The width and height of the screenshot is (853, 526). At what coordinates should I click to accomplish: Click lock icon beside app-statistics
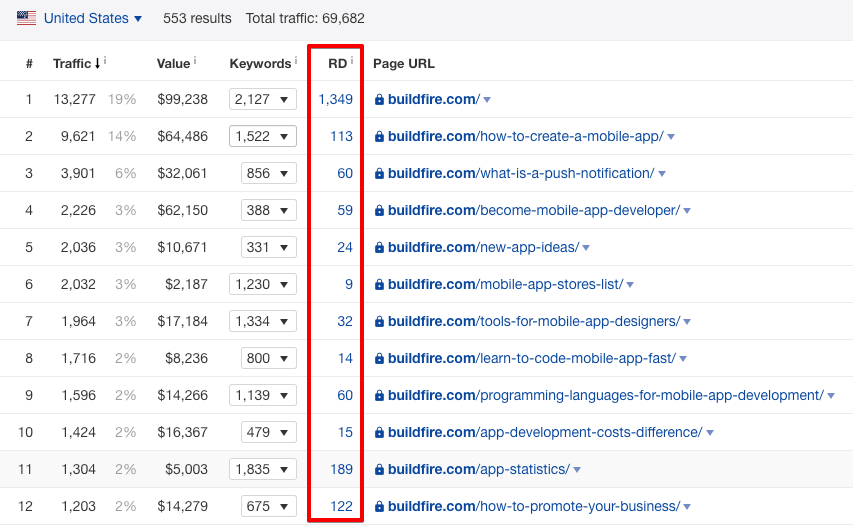[379, 469]
